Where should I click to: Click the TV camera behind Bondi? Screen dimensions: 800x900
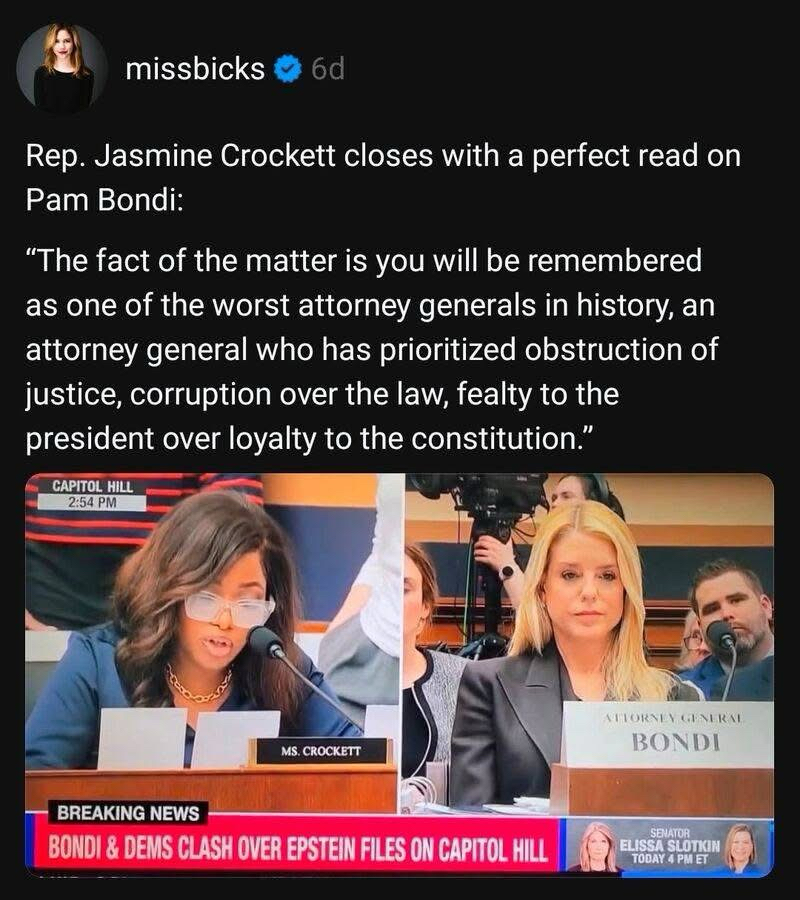[x=482, y=499]
